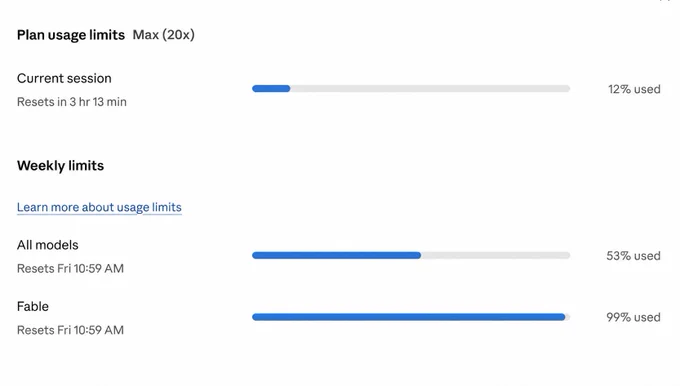The height and width of the screenshot is (386, 680).
Task: Click the 53% used indicator
Action: pos(633,256)
